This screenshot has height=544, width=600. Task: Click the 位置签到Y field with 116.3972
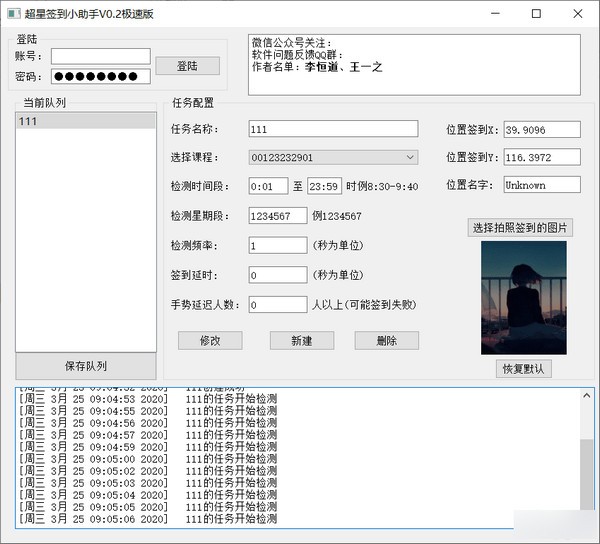pyautogui.click(x=542, y=157)
